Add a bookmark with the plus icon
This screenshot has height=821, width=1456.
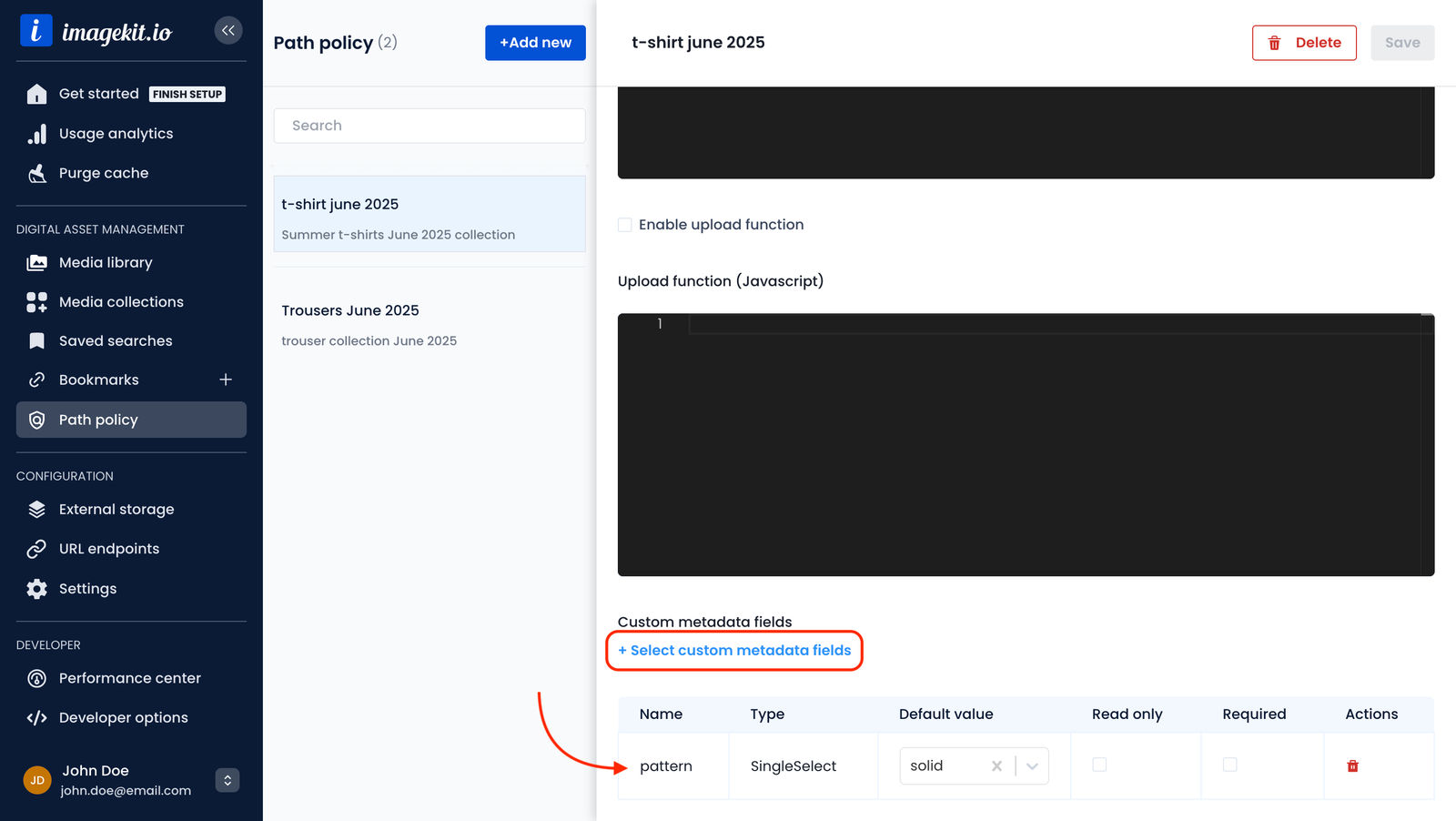[226, 380]
